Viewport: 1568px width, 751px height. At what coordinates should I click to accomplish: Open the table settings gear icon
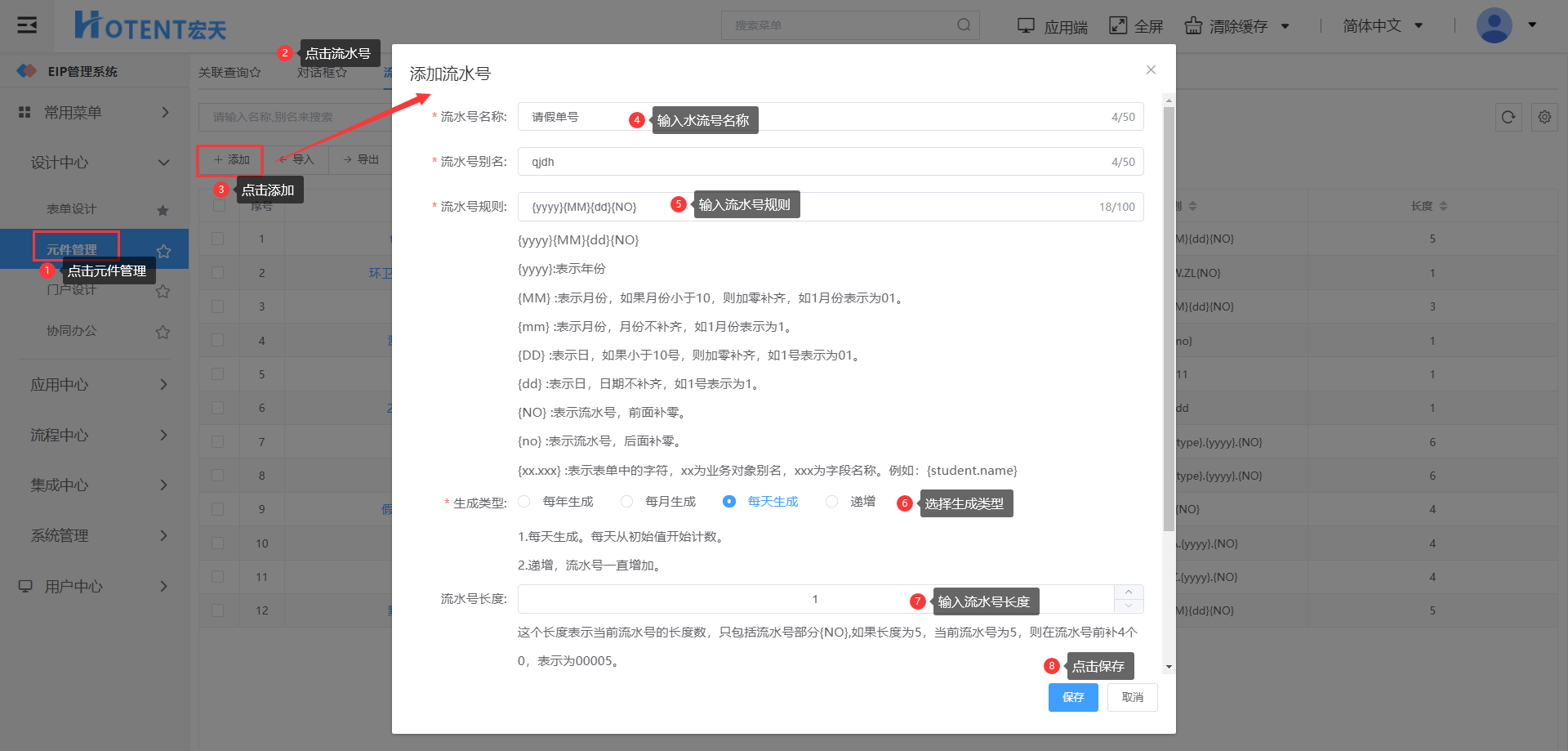[x=1544, y=117]
